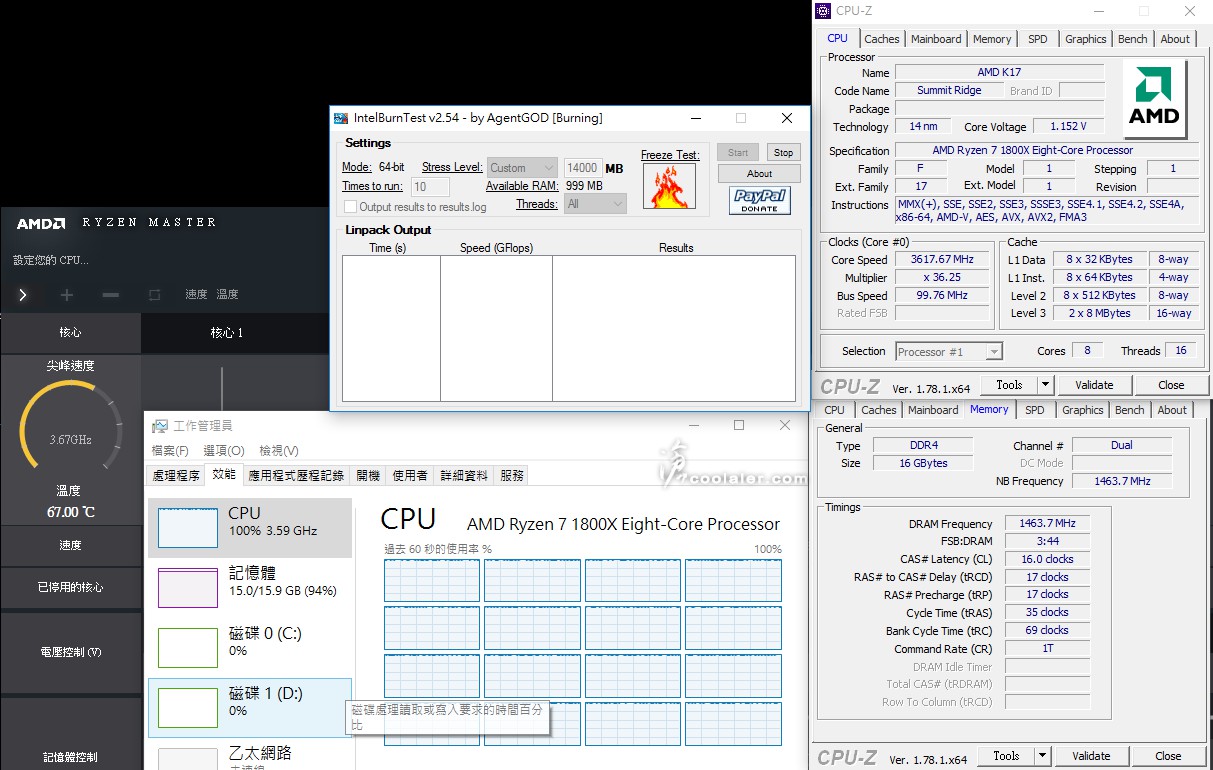Switch to the 處理程序 tab

point(176,476)
